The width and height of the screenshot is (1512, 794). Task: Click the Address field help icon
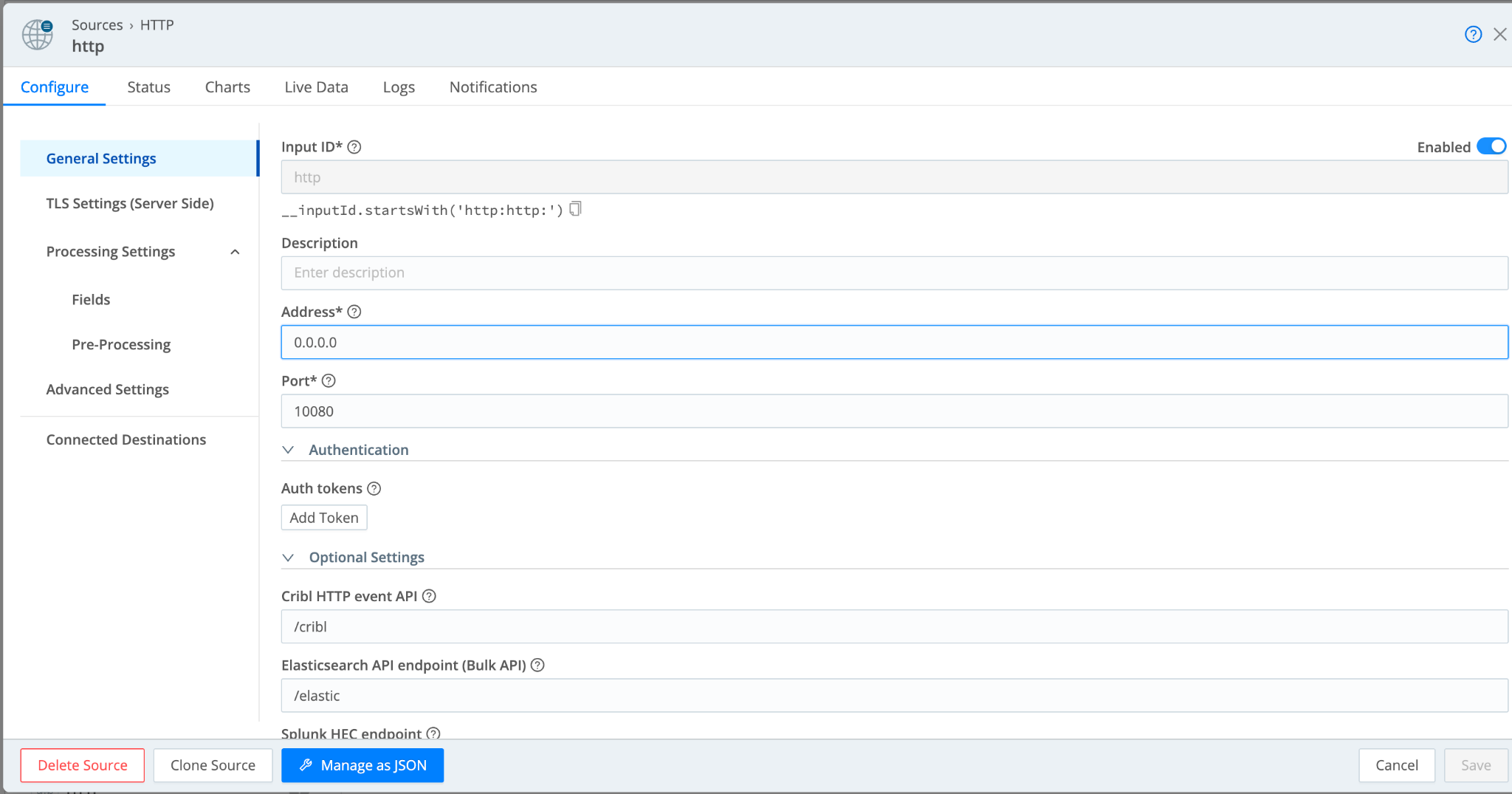[354, 312]
